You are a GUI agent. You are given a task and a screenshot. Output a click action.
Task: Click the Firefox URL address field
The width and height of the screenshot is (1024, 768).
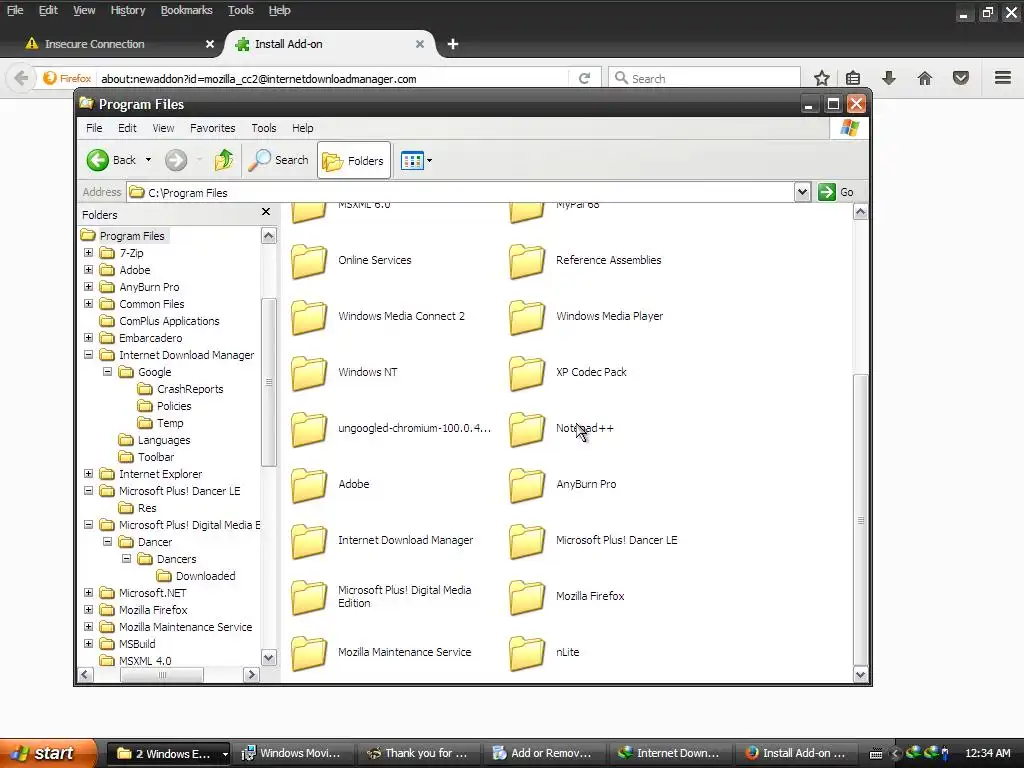333,78
